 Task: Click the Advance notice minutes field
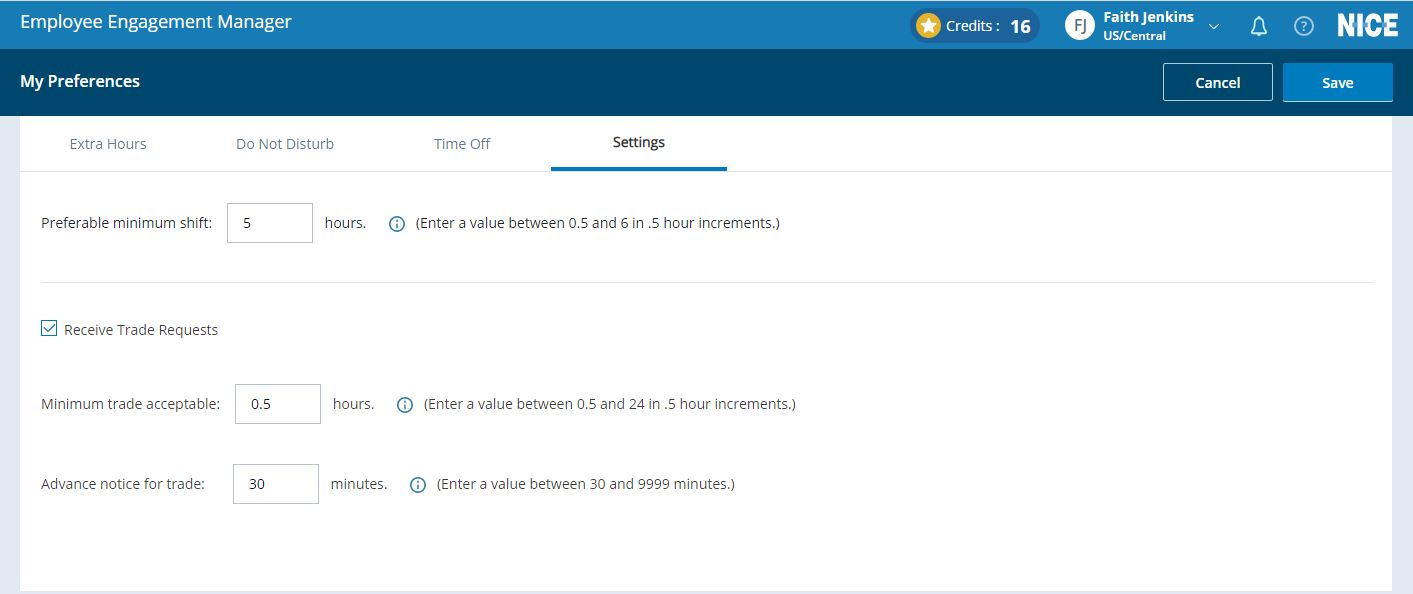[276, 484]
